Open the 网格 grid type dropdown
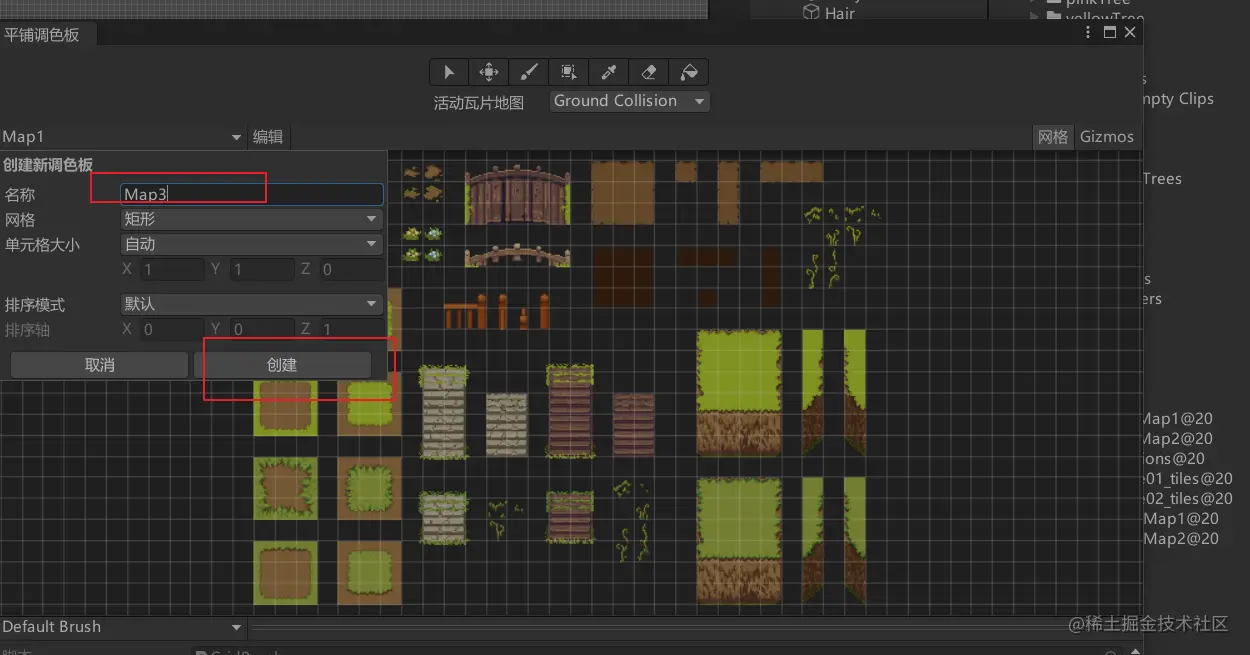The image size is (1250, 655). (252, 219)
